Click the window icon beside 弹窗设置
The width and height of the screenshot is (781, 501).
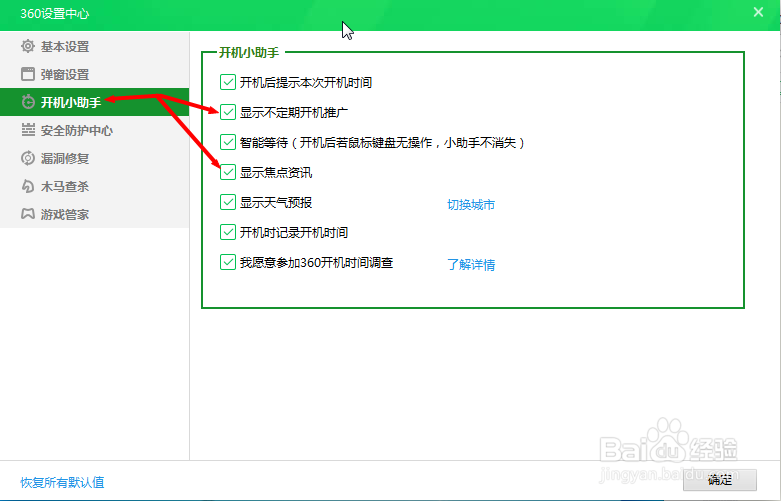[x=28, y=74]
